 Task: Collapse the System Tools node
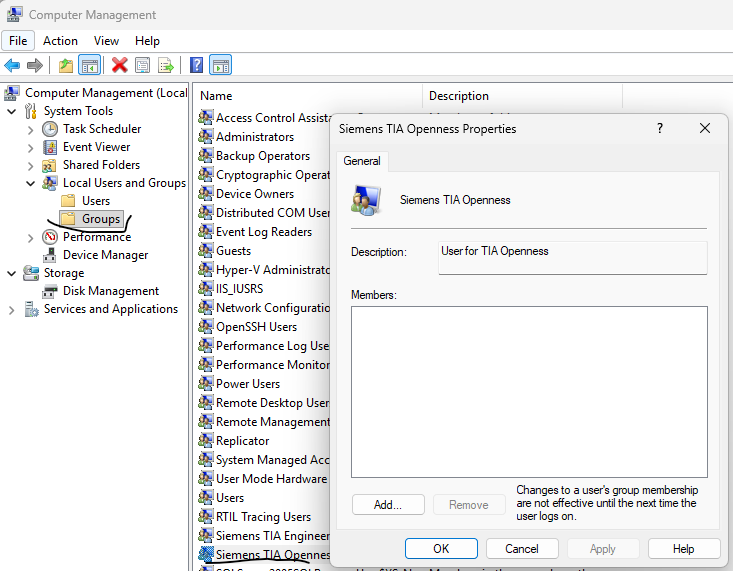click(12, 111)
